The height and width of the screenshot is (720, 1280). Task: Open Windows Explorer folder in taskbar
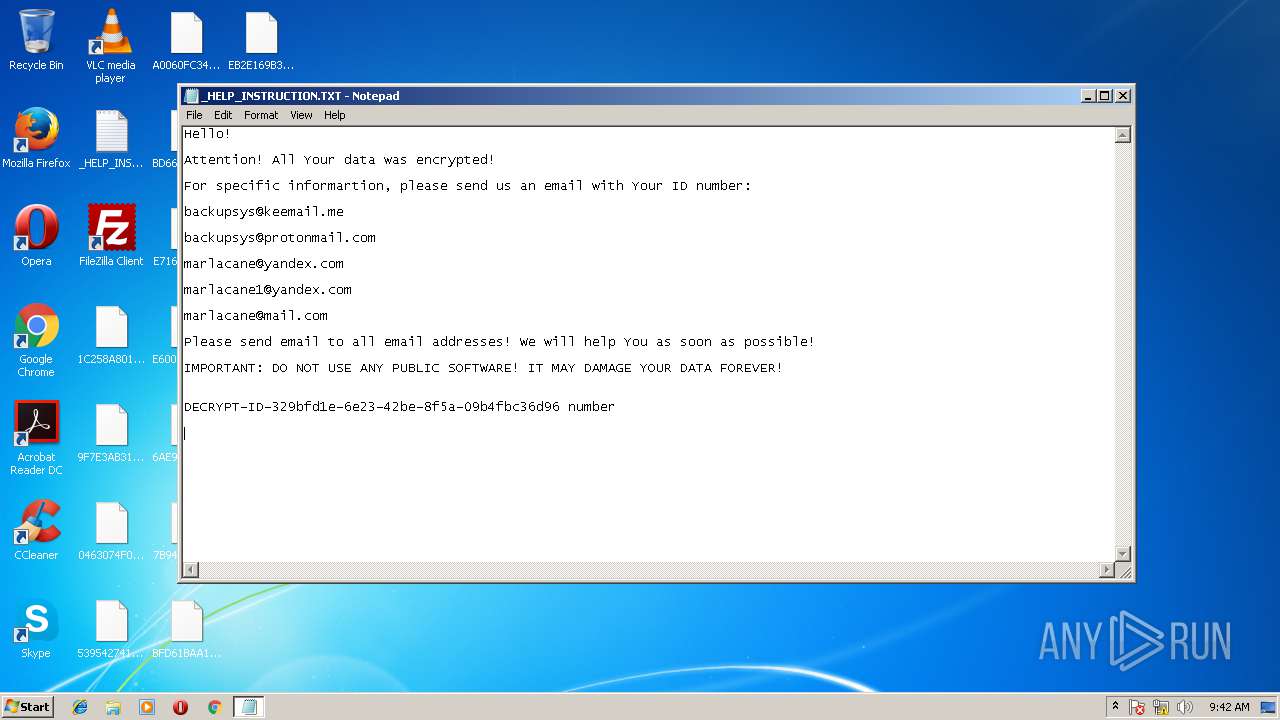tap(113, 707)
